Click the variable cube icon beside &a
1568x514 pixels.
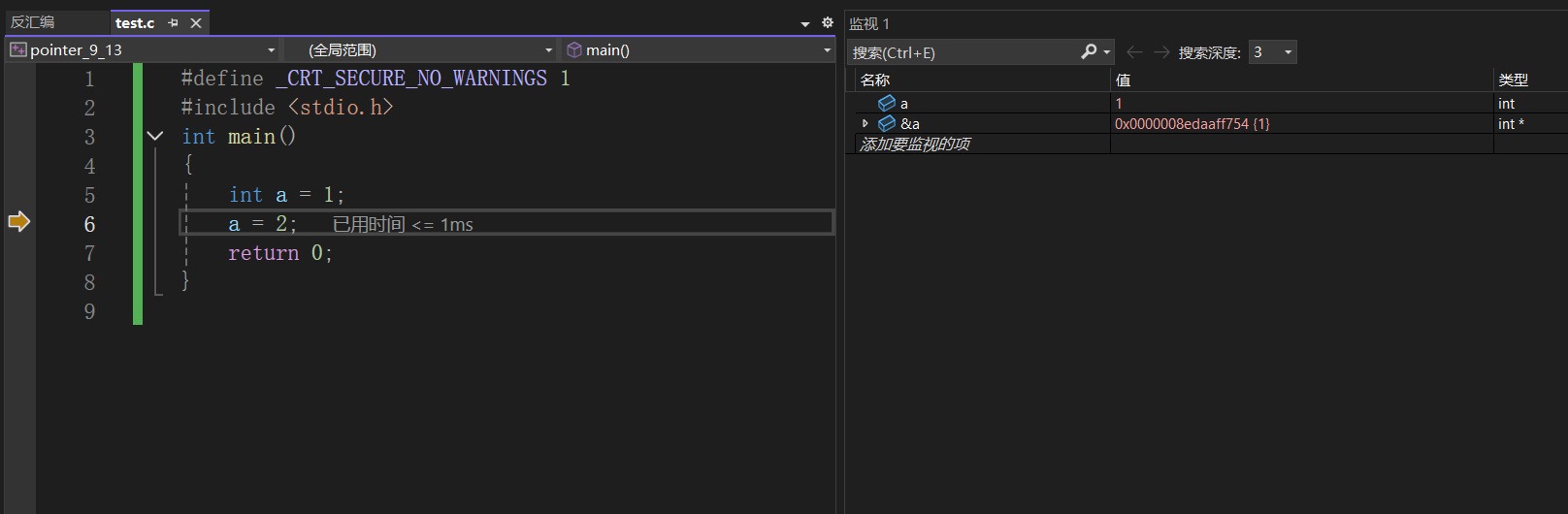887,123
